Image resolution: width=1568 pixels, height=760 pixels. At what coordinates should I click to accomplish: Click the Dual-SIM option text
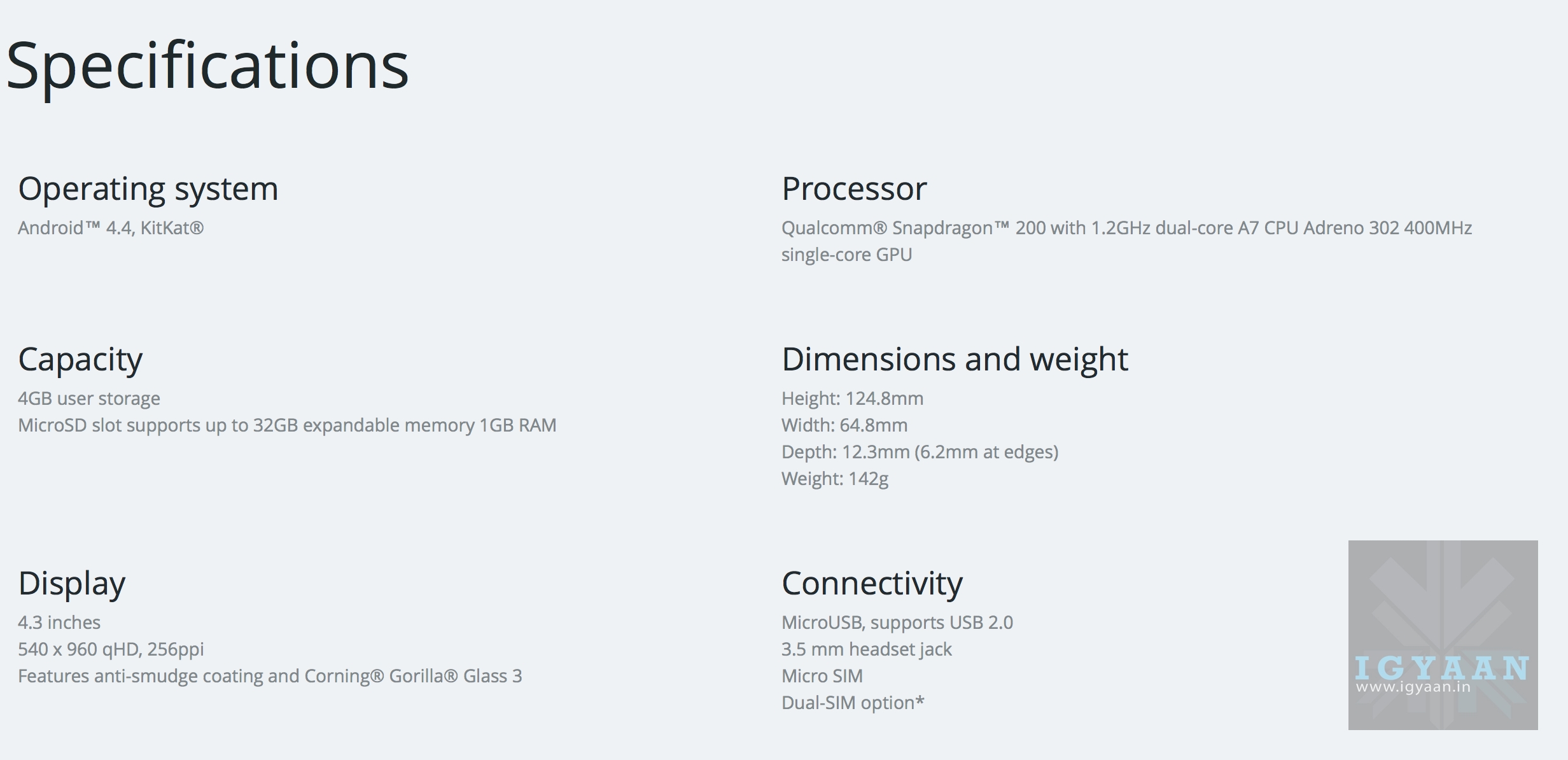[853, 703]
